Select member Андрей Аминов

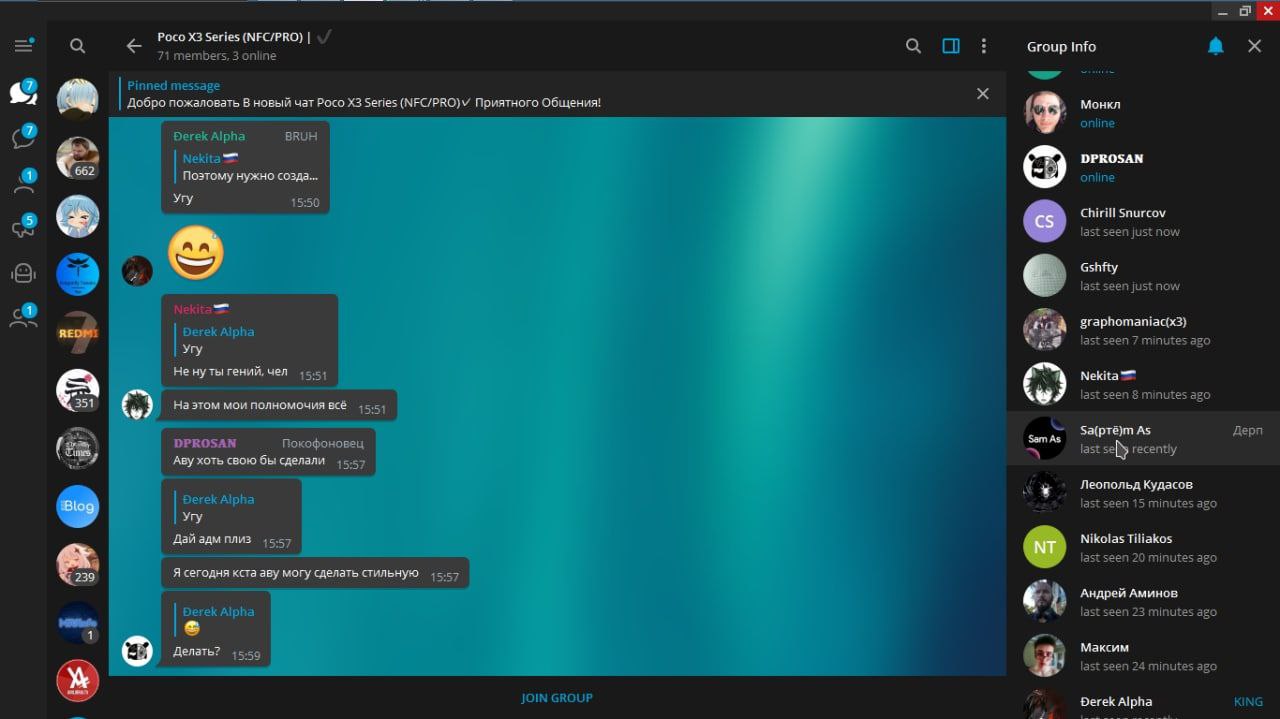coord(1143,601)
